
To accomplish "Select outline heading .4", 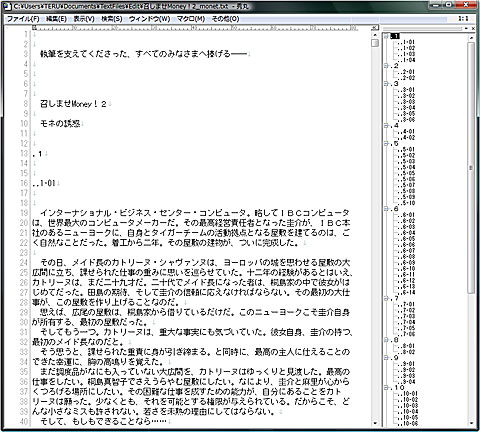I will [x=395, y=126].
